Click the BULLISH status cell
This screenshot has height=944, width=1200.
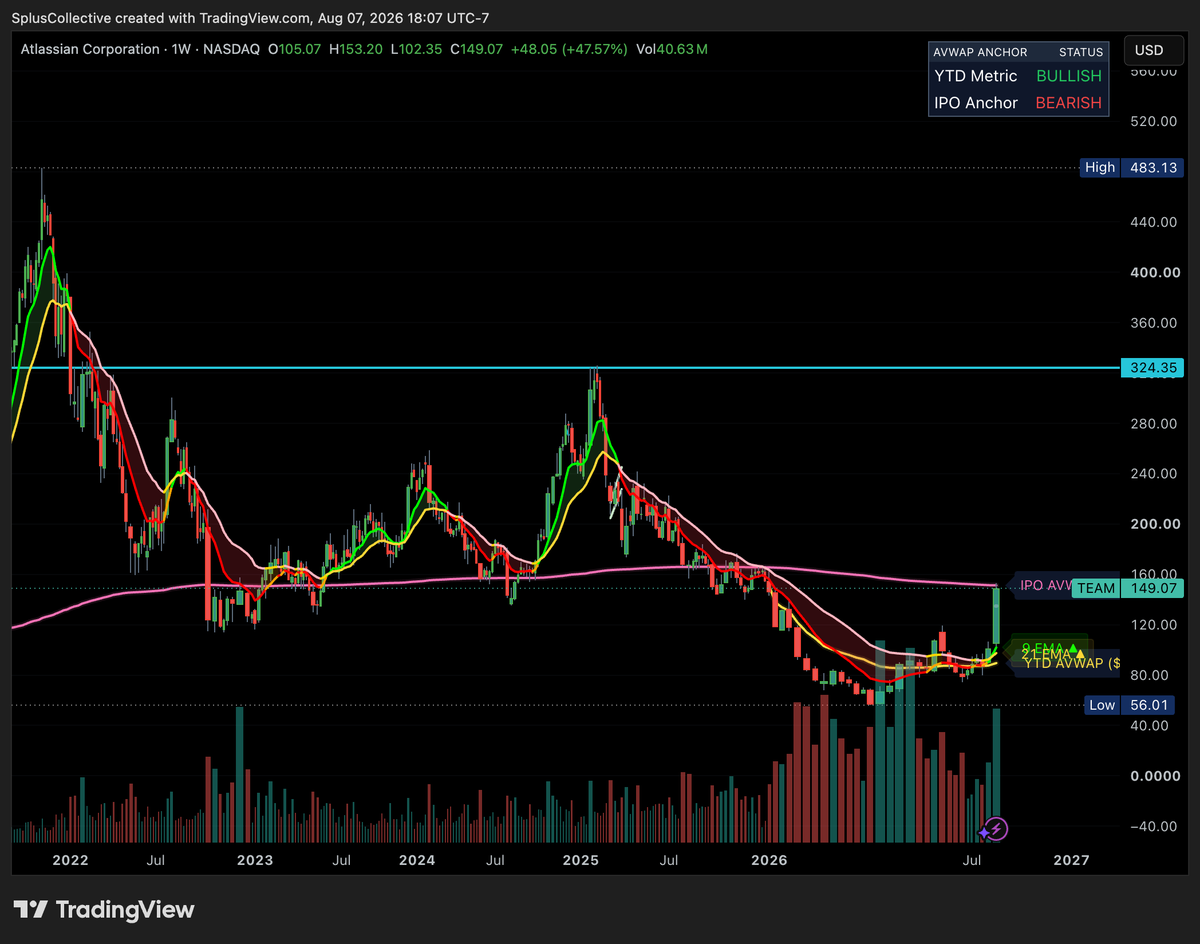tap(1069, 76)
